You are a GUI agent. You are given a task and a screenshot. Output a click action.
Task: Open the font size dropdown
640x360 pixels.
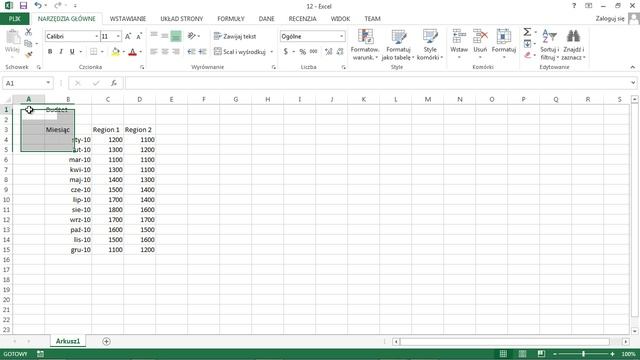pyautogui.click(x=118, y=36)
